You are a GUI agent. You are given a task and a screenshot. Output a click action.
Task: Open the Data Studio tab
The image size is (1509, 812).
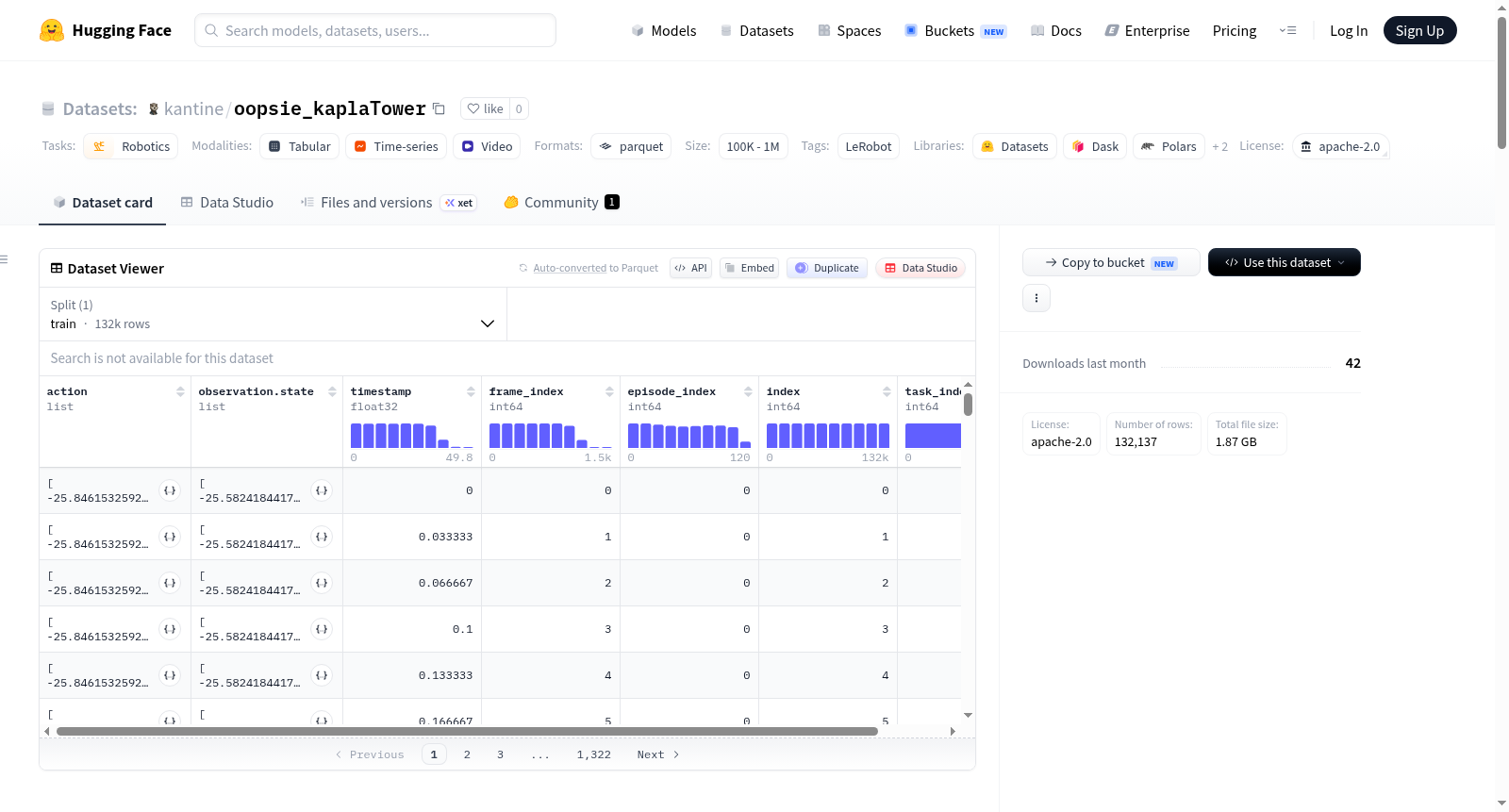click(x=227, y=203)
